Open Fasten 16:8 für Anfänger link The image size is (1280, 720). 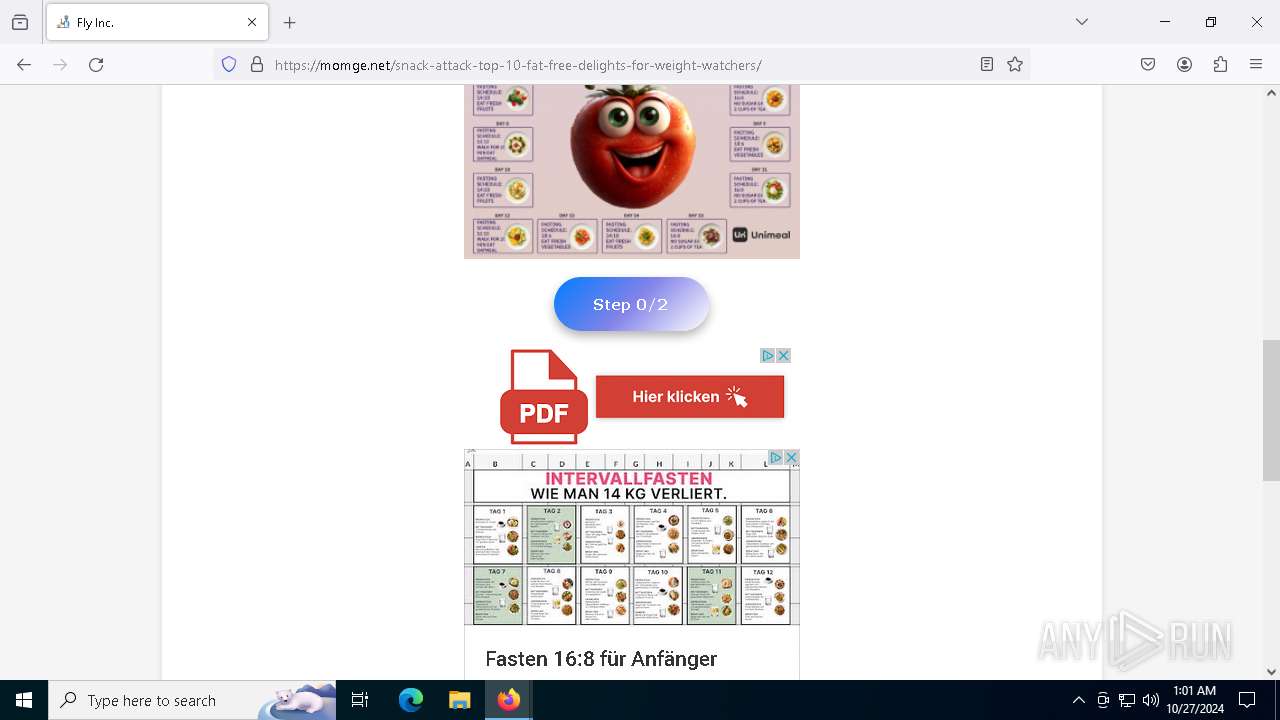tap(601, 659)
